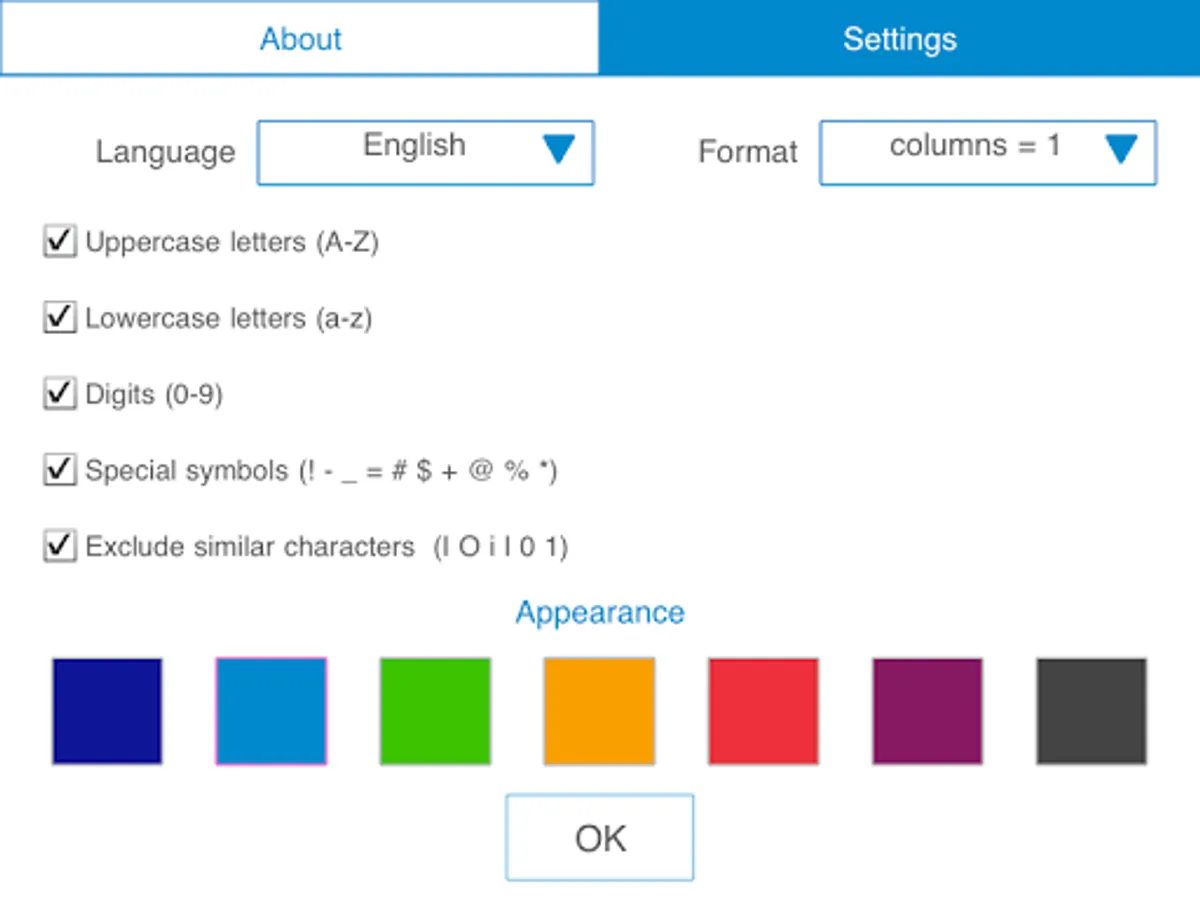Uncheck Exclude similar characters option
This screenshot has height=900, width=1200.
[x=60, y=546]
